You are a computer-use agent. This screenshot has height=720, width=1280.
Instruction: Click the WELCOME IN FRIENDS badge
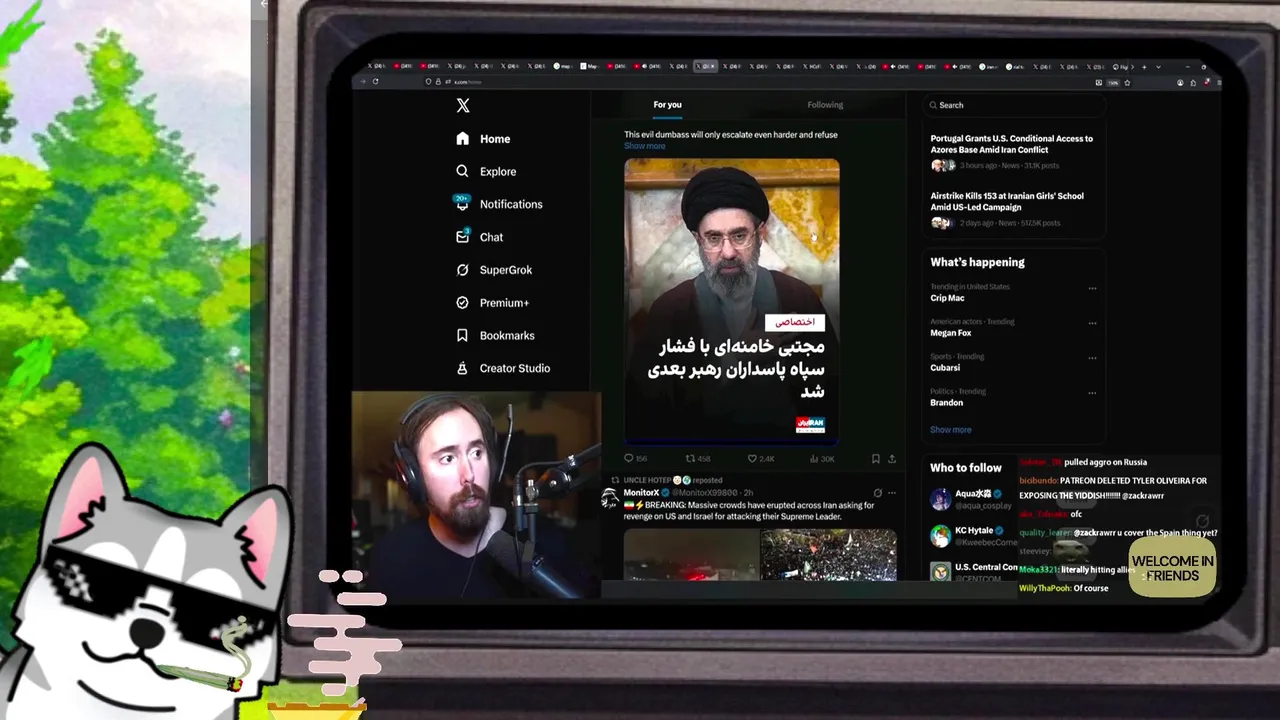pos(1172,568)
